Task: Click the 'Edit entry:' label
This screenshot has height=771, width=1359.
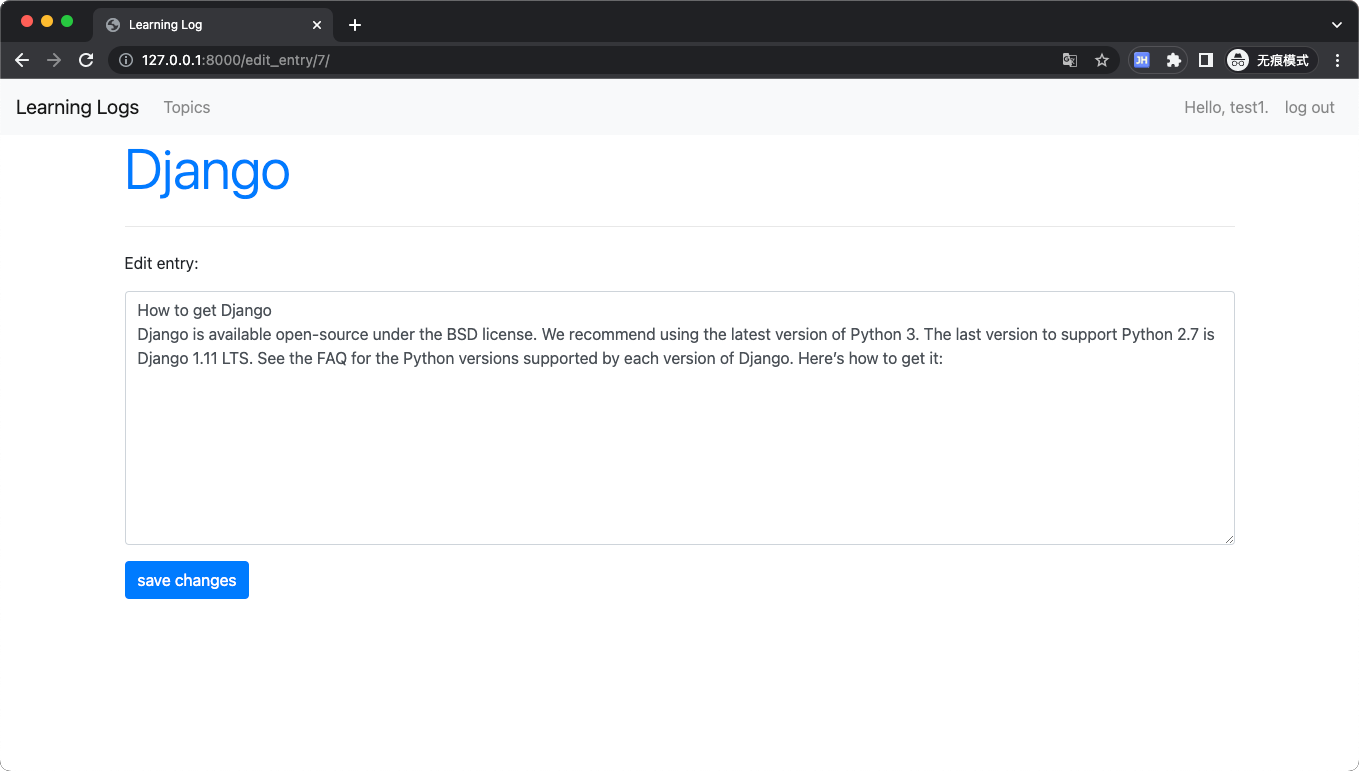Action: (x=162, y=263)
